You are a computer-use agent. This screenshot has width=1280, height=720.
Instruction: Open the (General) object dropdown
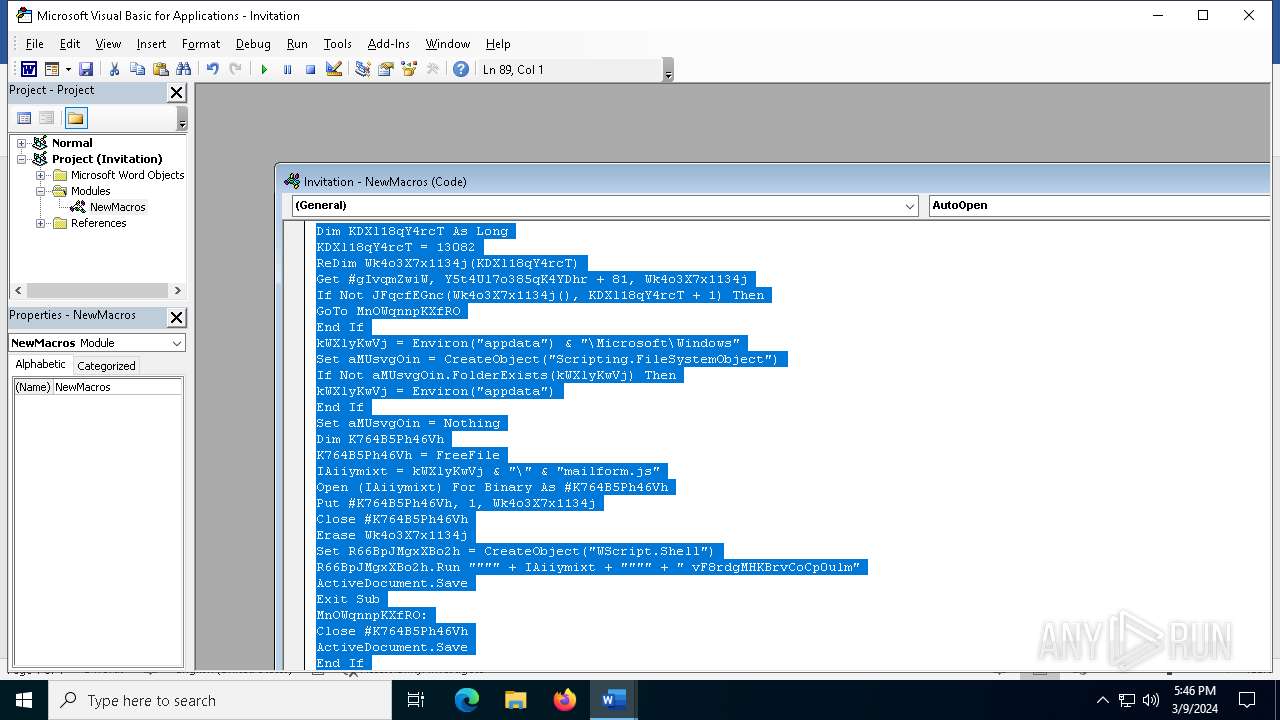(910, 206)
